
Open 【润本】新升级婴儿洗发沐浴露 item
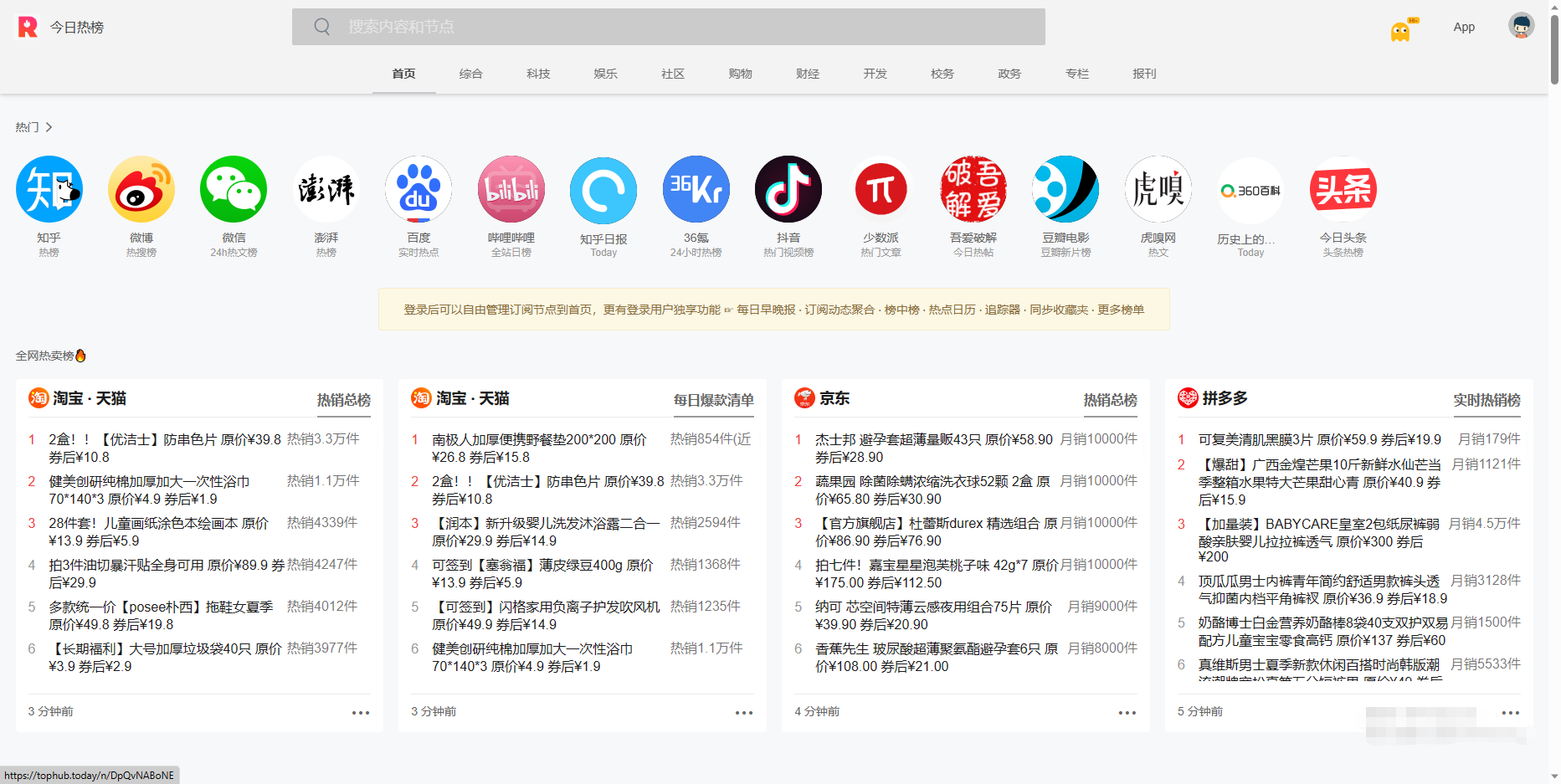(x=546, y=532)
